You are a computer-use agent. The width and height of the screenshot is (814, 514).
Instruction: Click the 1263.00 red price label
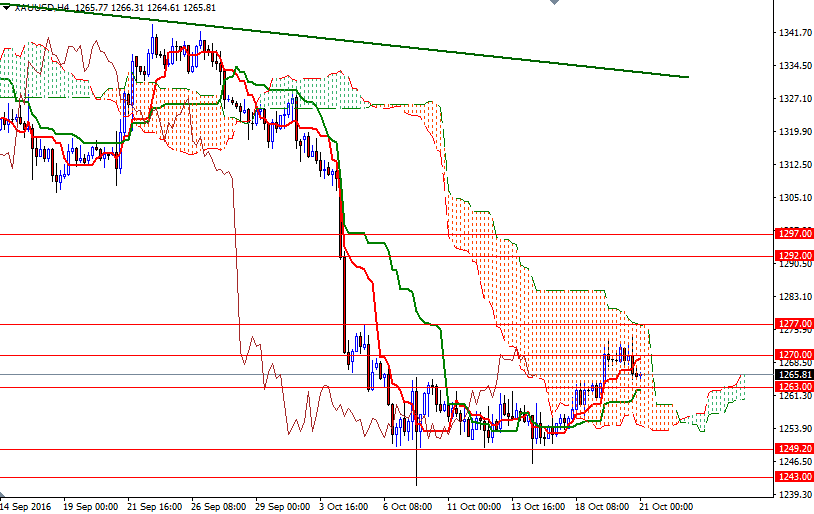pos(794,387)
